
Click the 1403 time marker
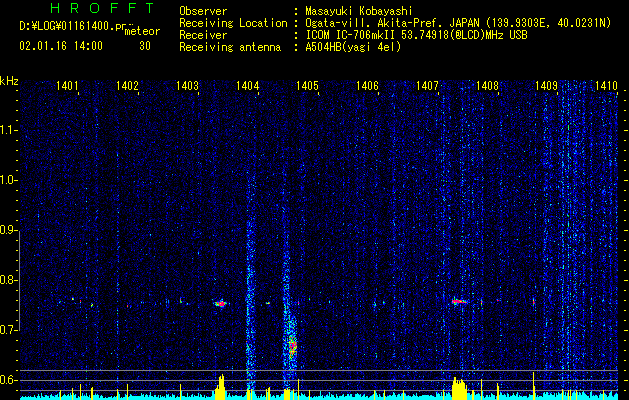click(187, 85)
